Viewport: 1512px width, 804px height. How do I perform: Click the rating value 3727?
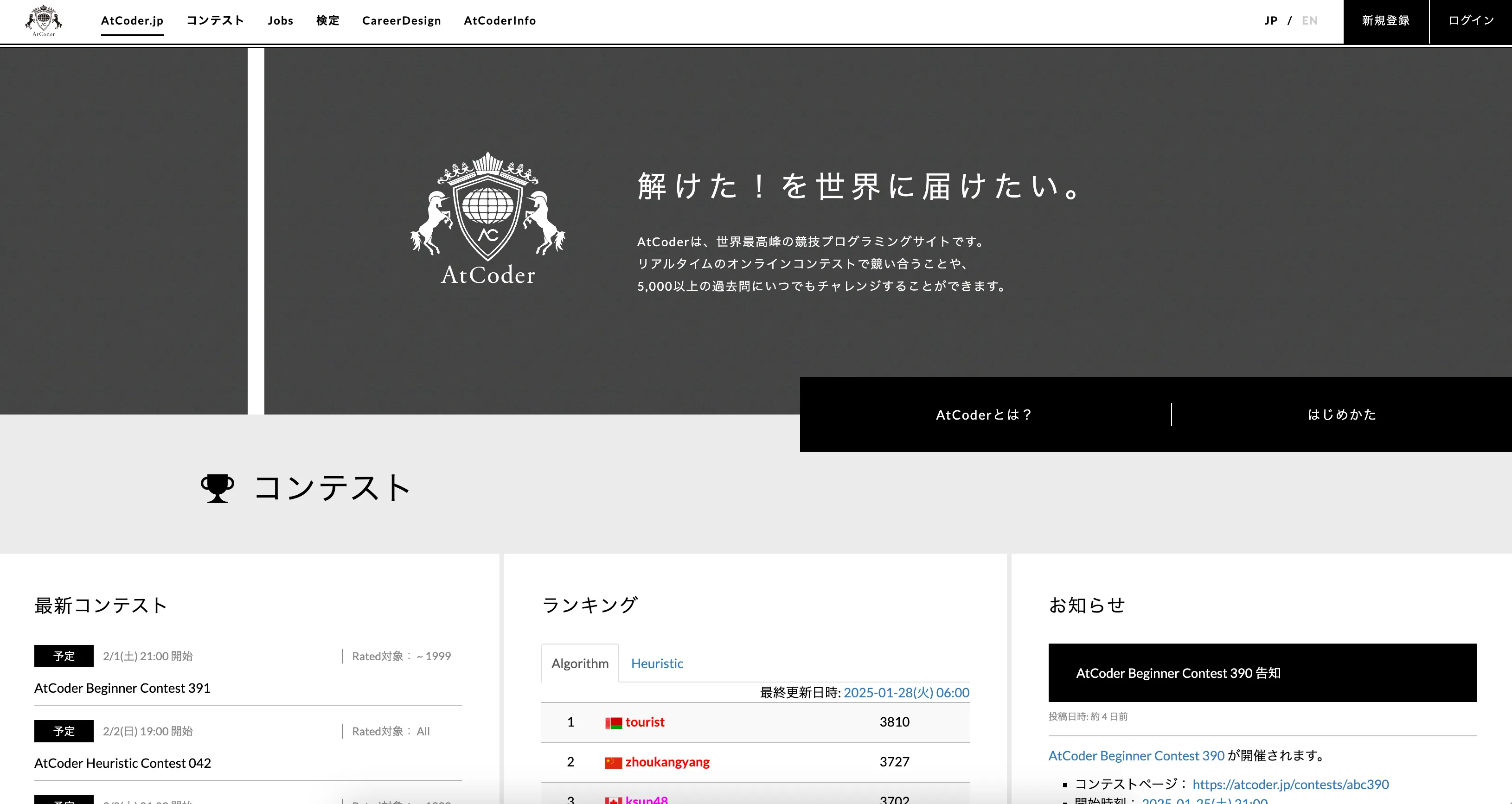point(894,762)
